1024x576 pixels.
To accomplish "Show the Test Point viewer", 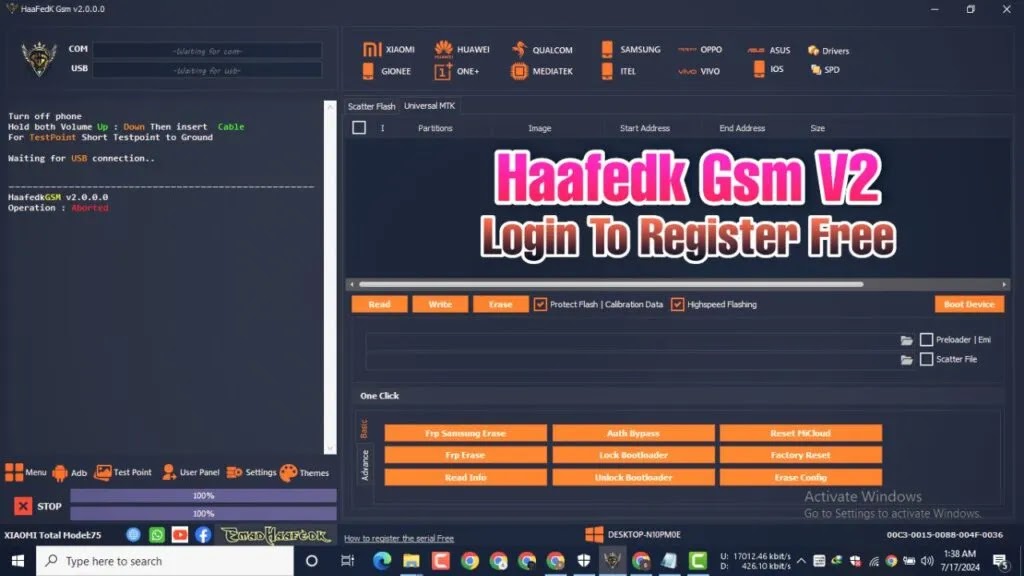I will pos(123,472).
